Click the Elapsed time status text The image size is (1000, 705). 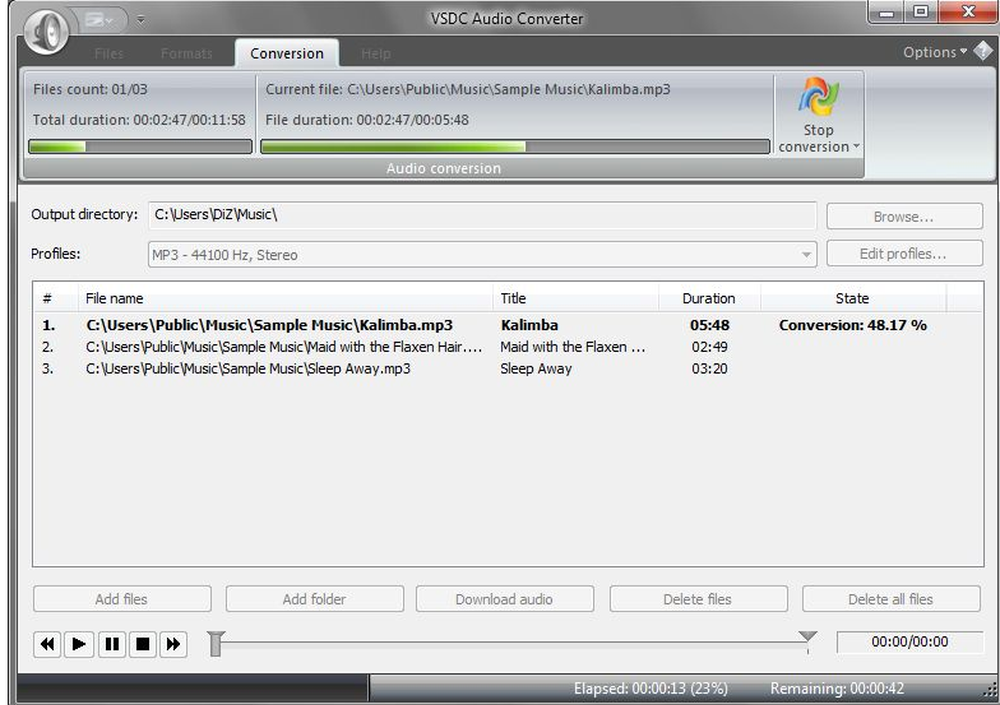point(651,688)
